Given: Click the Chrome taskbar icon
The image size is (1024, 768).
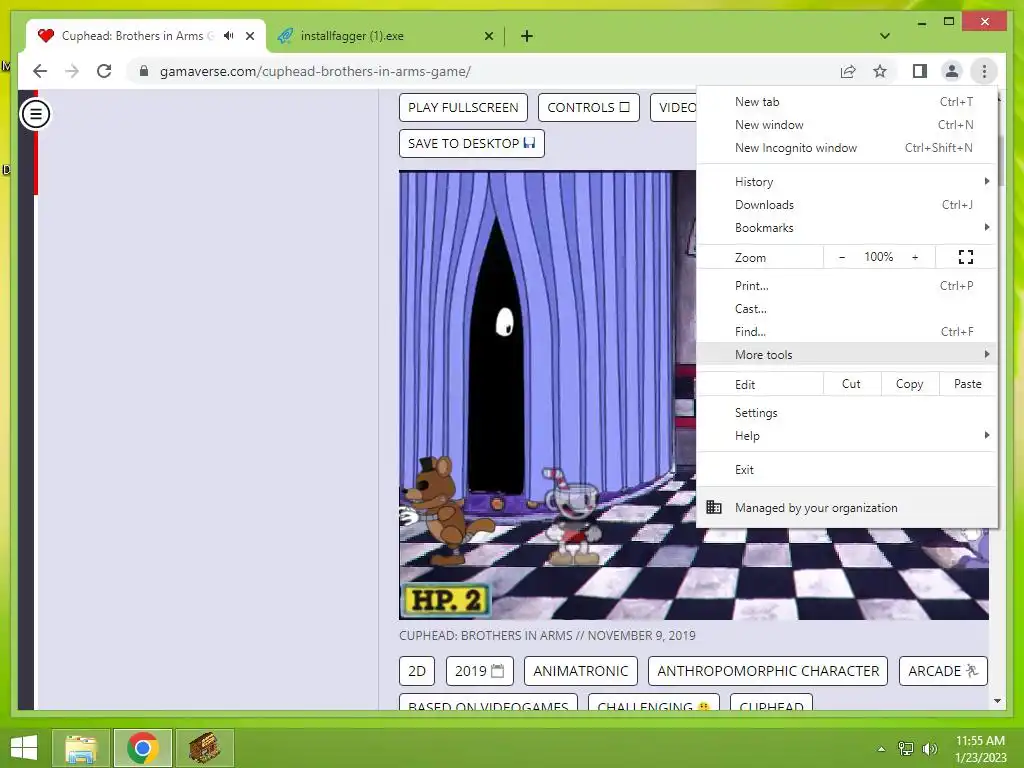Looking at the screenshot, I should point(143,748).
